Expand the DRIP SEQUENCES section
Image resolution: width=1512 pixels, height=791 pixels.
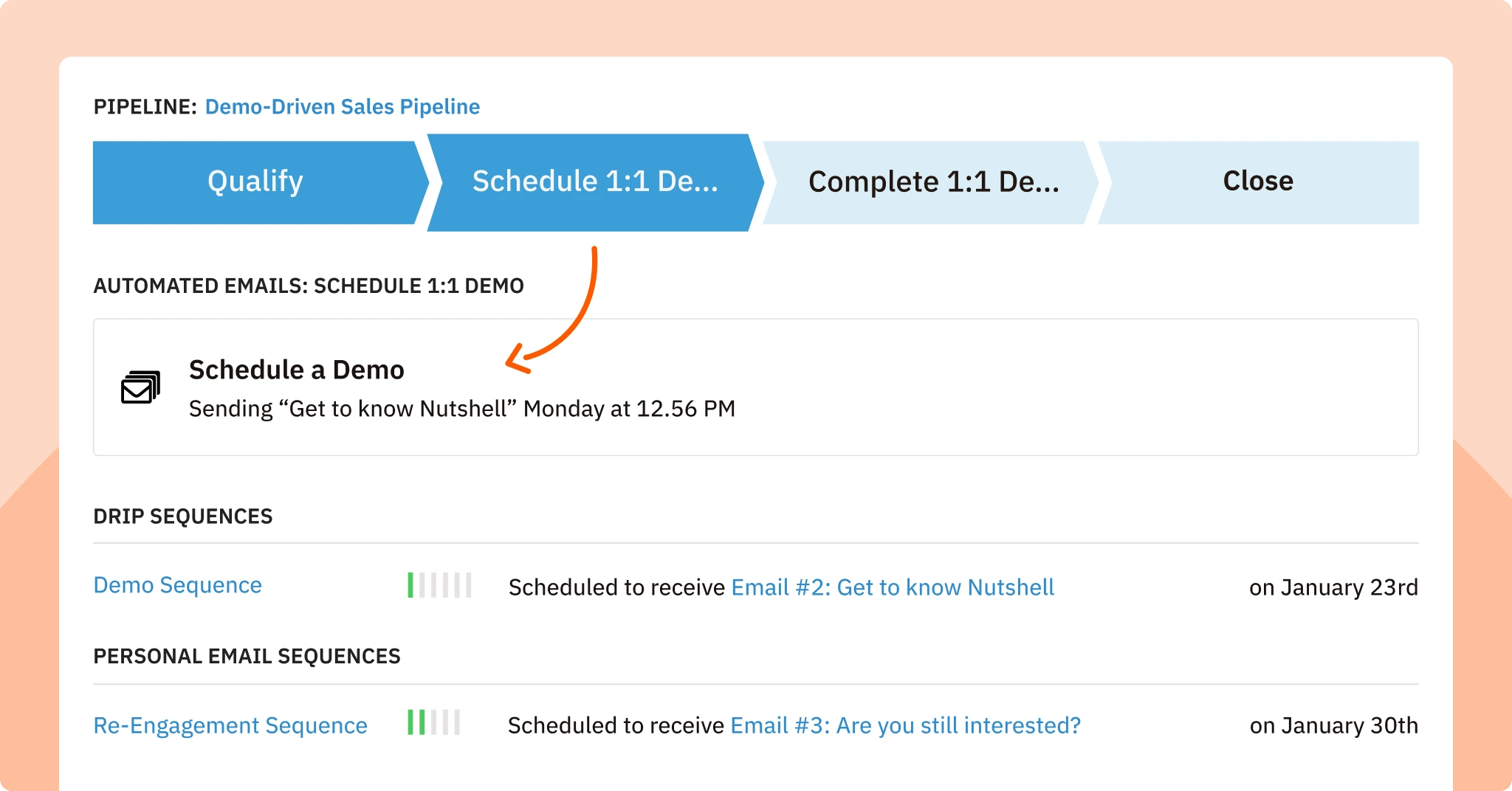tap(182, 516)
